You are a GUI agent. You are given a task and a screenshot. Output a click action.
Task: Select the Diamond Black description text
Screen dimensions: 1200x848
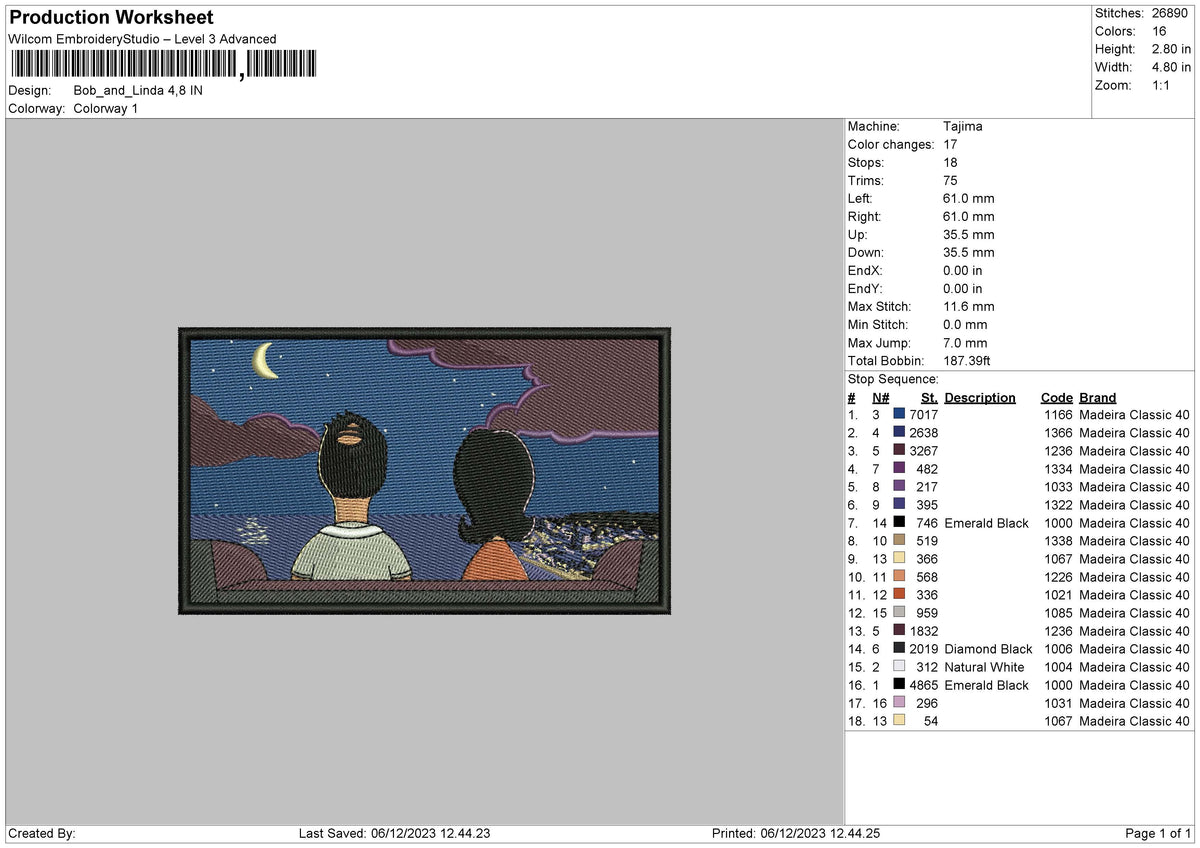[x=988, y=649]
